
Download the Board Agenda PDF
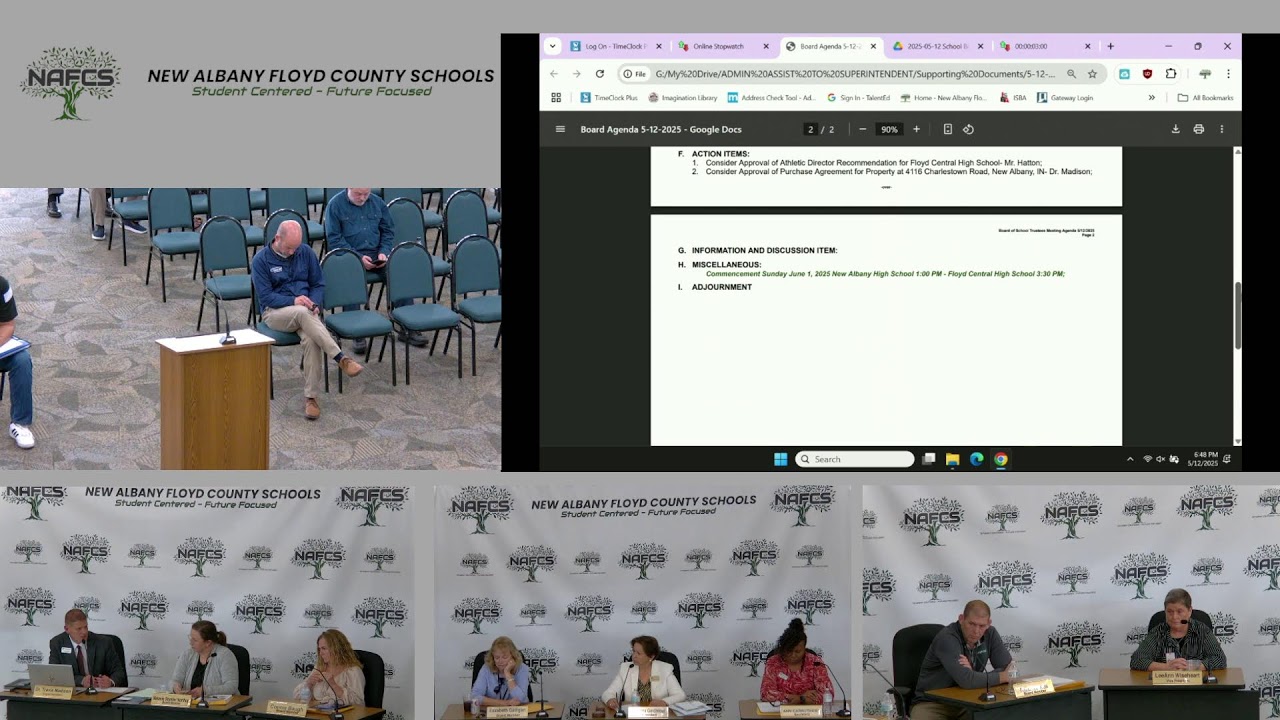coord(1175,129)
